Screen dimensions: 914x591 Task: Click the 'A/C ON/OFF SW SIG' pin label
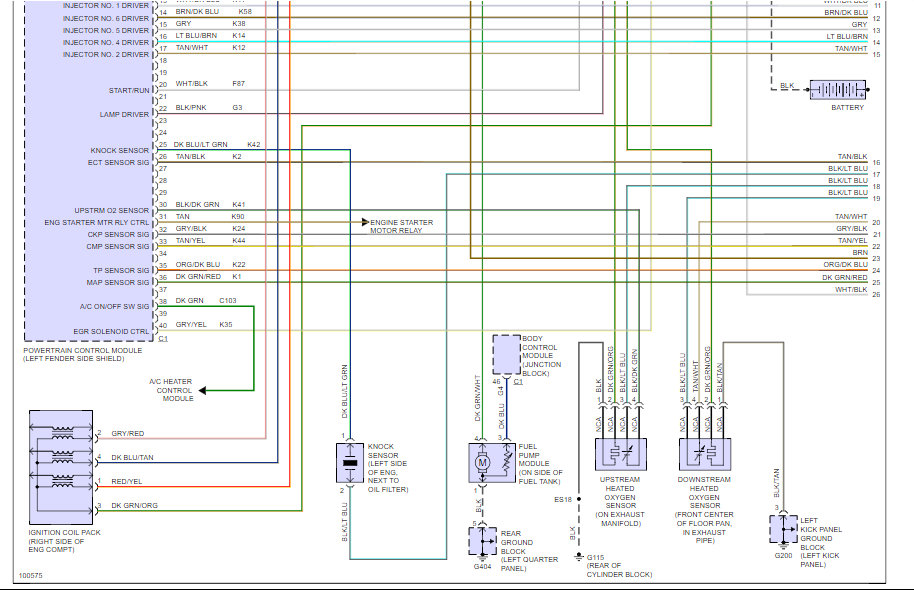point(114,307)
